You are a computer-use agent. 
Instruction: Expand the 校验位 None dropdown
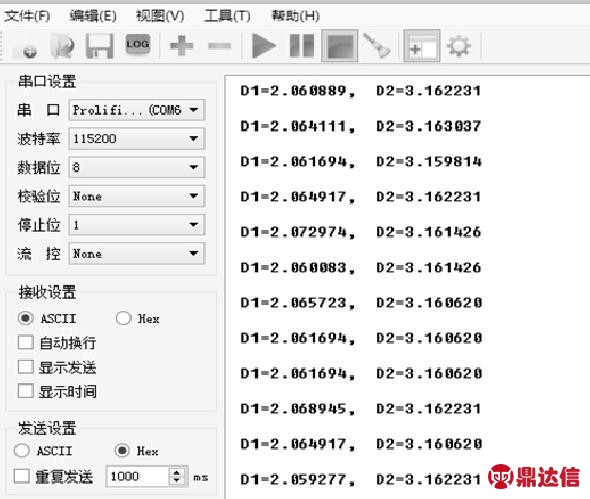[137, 196]
